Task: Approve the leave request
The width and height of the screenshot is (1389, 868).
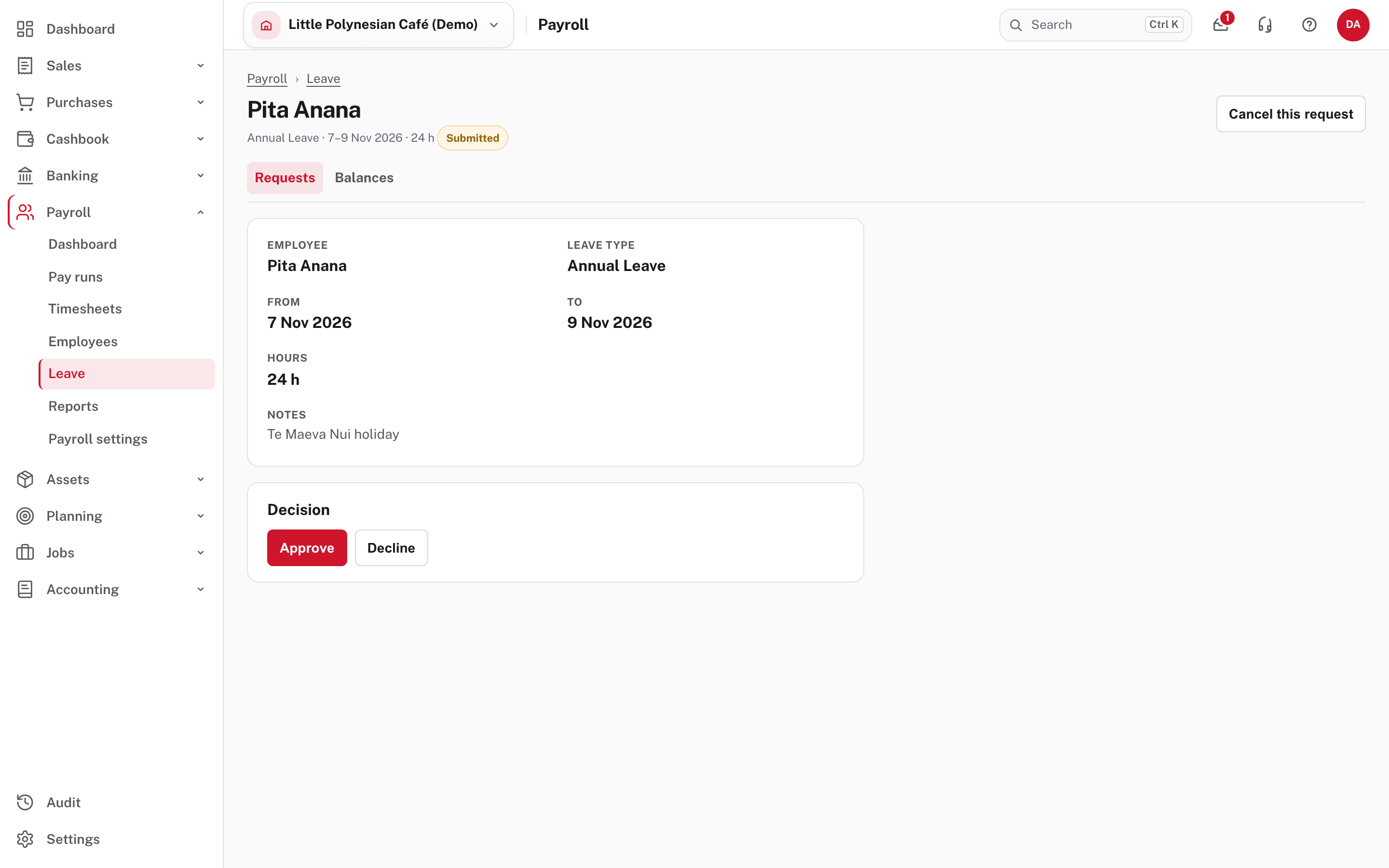Action: 307,548
